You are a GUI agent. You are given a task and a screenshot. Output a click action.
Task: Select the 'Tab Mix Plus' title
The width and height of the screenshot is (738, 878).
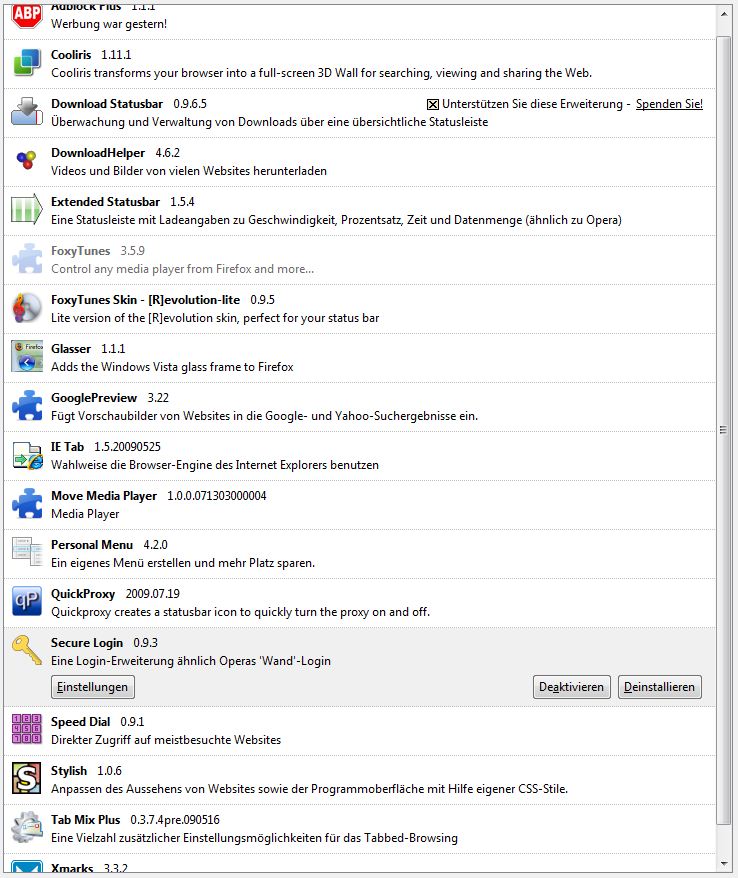(x=86, y=820)
